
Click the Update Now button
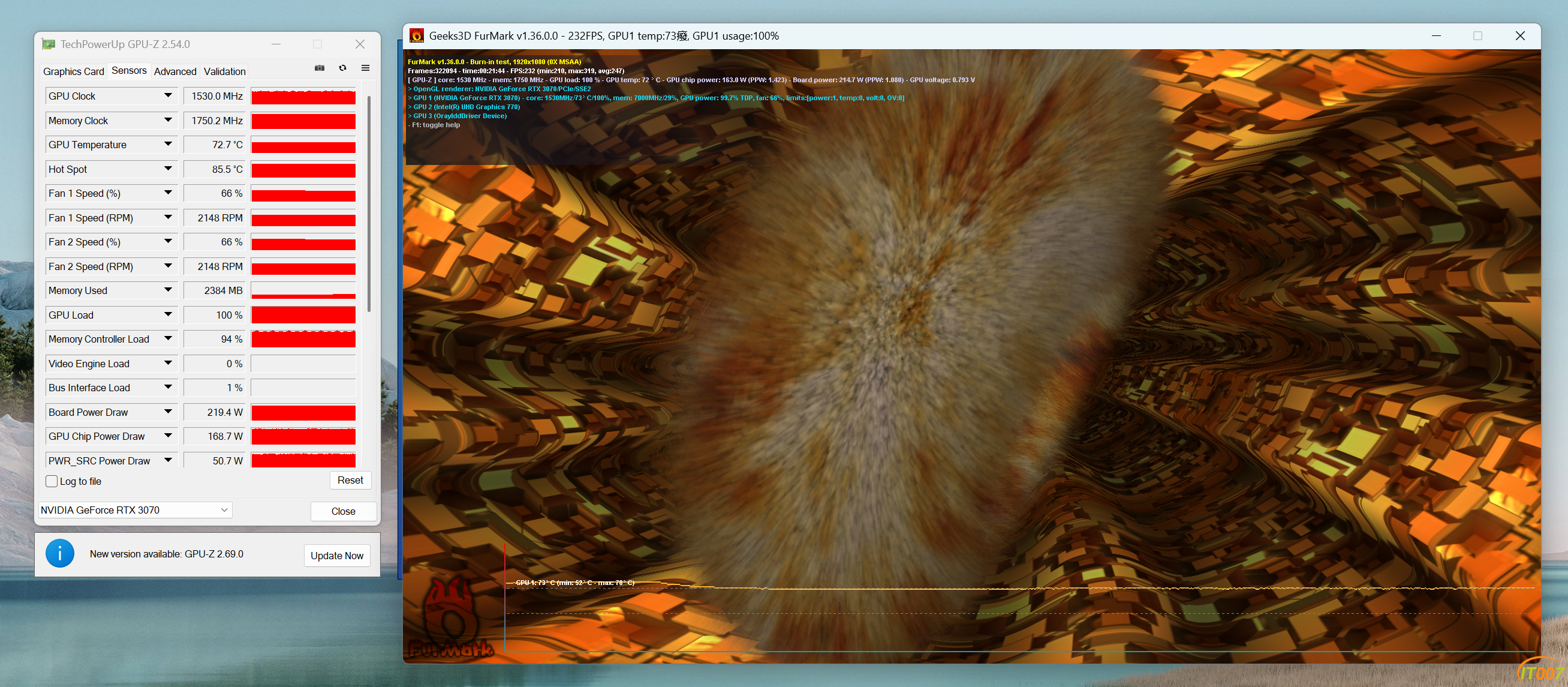tap(336, 556)
